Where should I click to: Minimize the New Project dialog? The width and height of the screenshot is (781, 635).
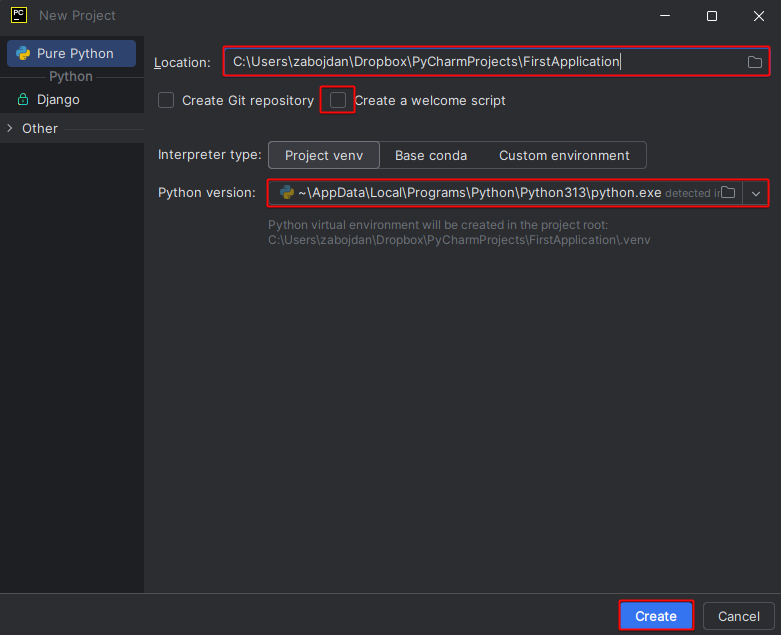coord(665,16)
